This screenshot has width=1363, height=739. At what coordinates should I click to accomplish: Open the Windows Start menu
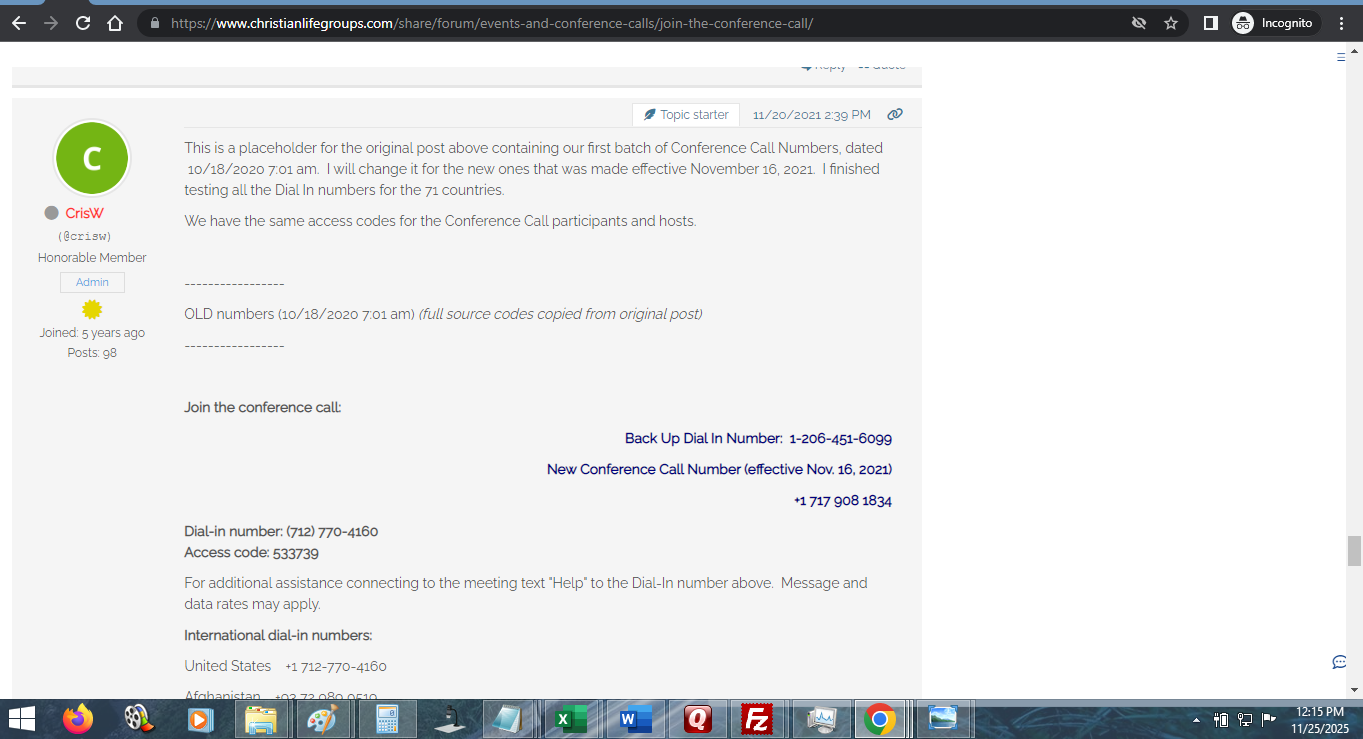click(x=21, y=719)
